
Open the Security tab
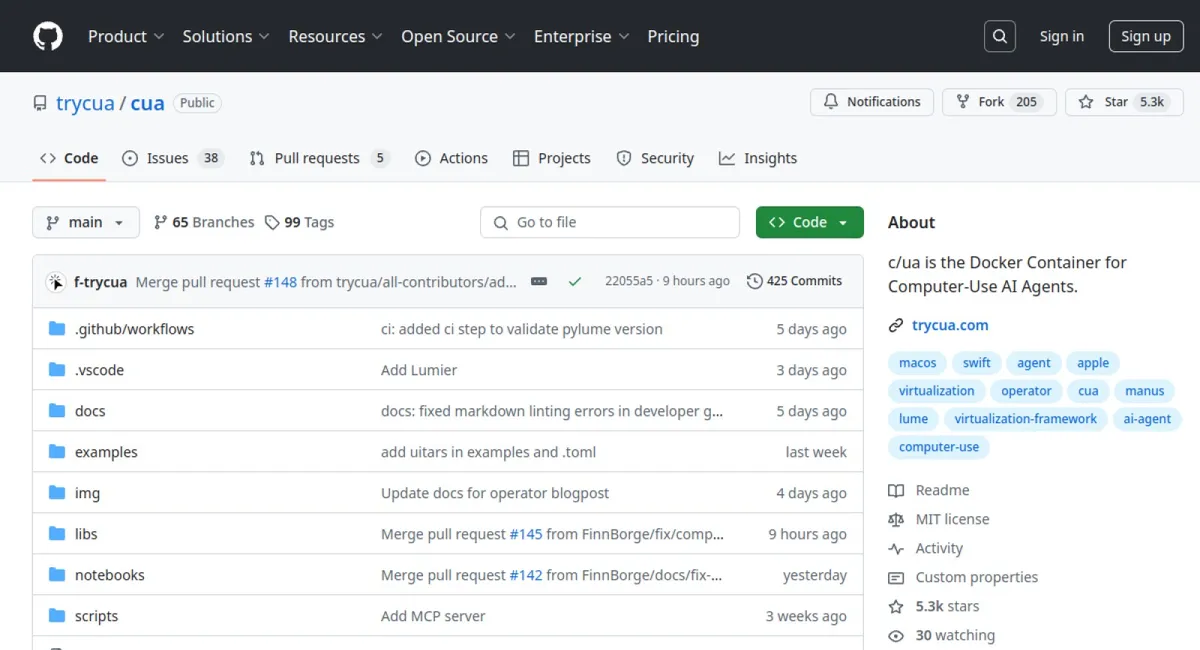pos(655,158)
